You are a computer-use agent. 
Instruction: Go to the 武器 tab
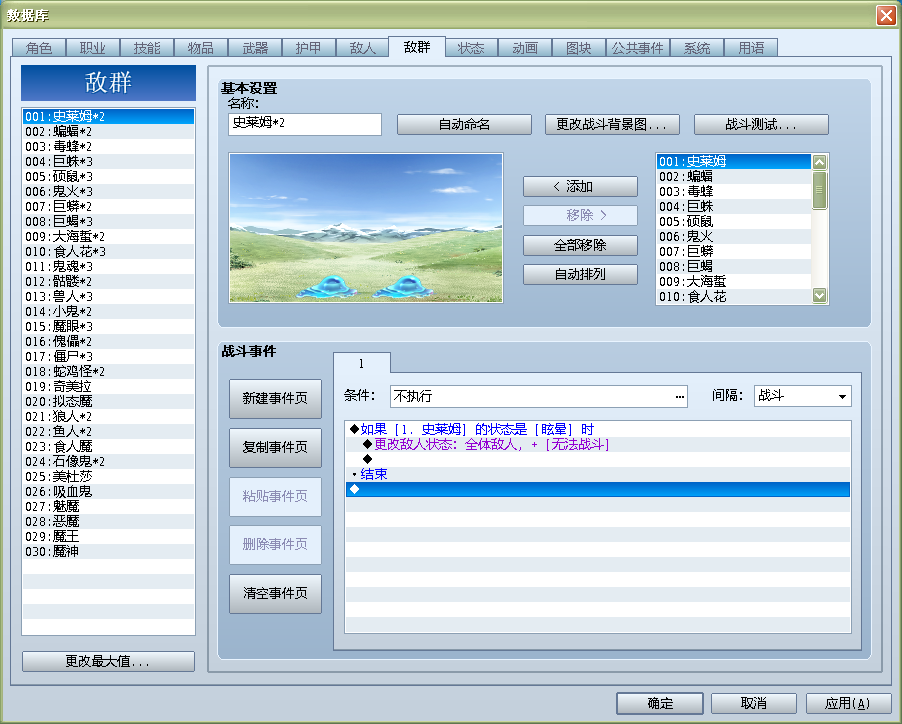coord(255,48)
